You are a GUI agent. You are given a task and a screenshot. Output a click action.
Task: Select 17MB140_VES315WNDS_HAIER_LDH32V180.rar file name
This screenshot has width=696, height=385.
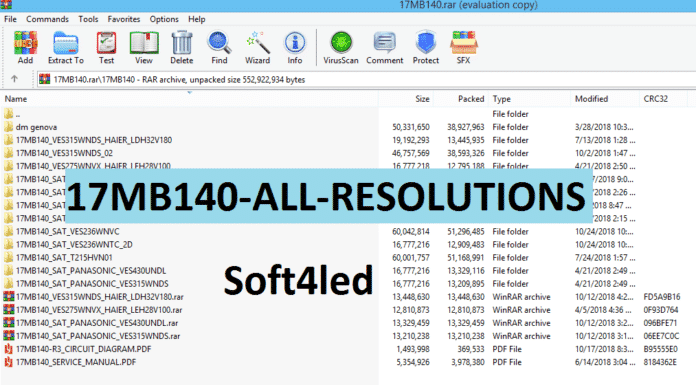pyautogui.click(x=99, y=297)
